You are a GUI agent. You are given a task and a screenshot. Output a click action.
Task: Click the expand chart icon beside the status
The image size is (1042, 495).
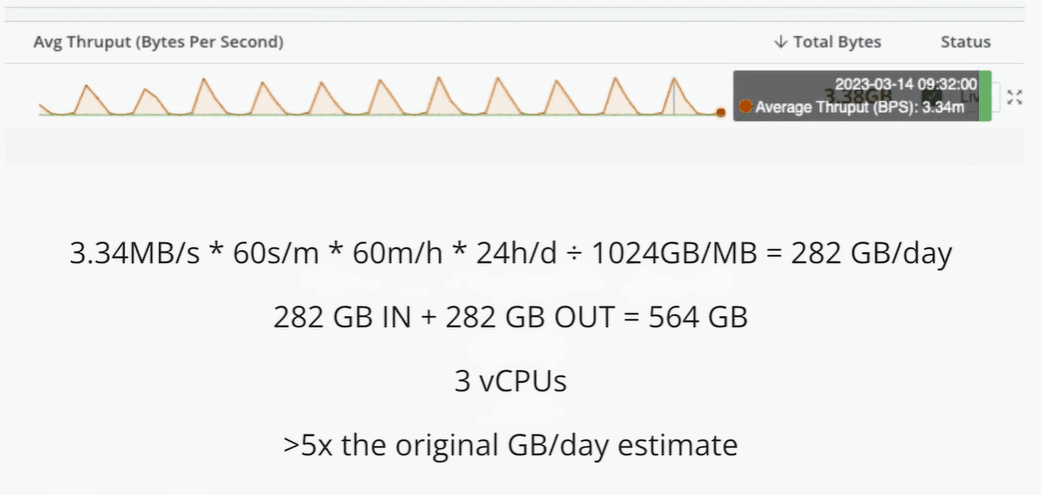pos(1015,97)
